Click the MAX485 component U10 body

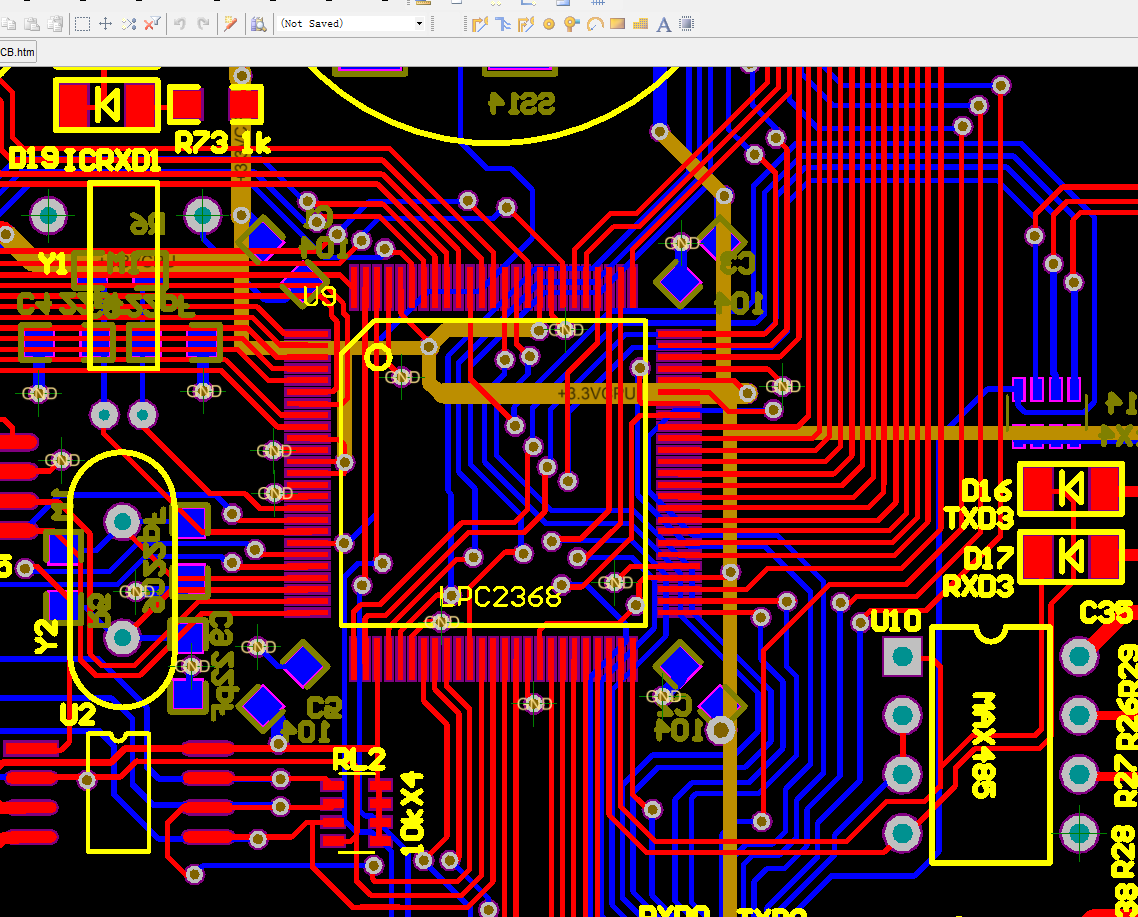pyautogui.click(x=991, y=745)
